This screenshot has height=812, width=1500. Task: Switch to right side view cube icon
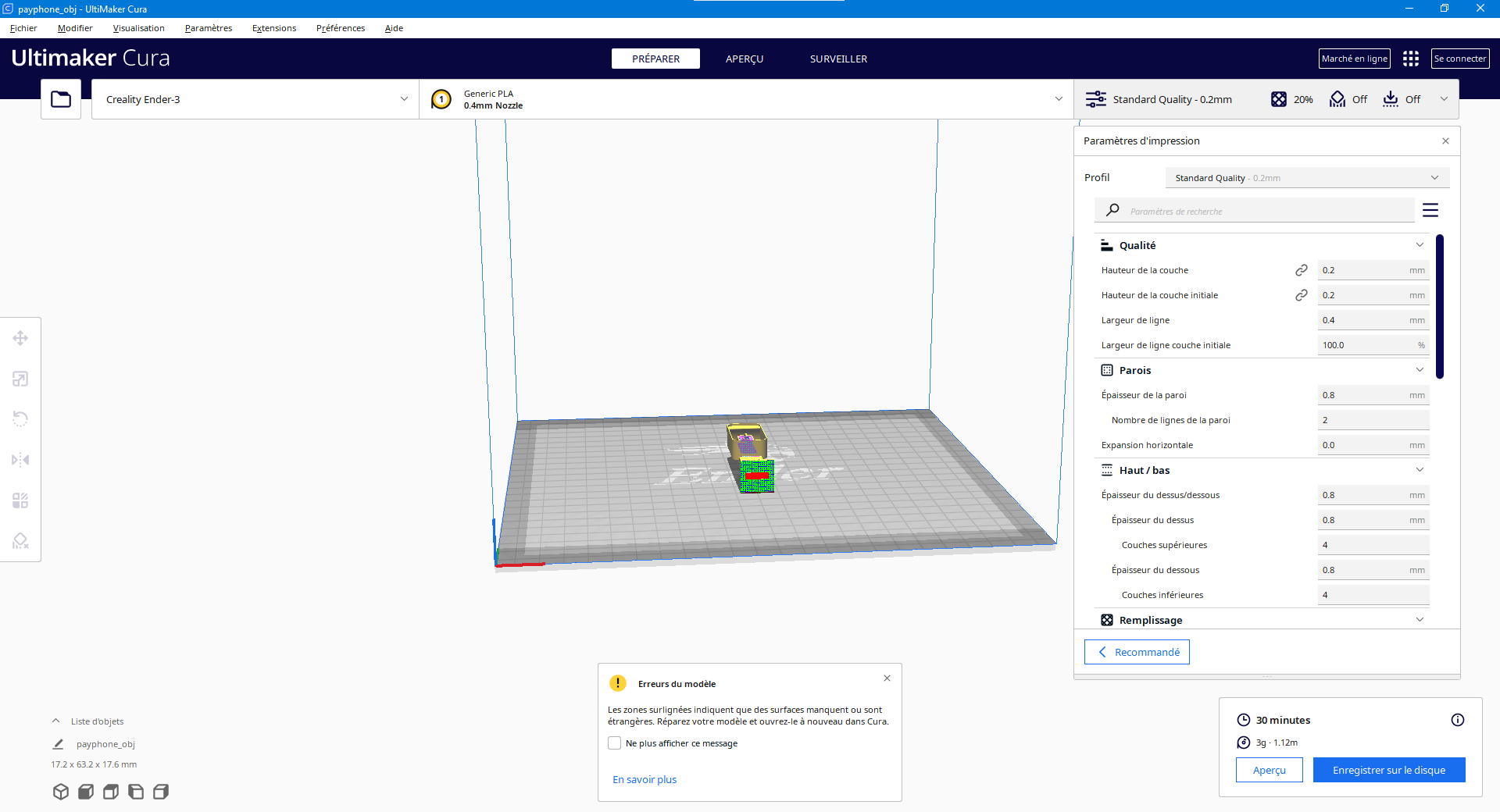[x=161, y=792]
